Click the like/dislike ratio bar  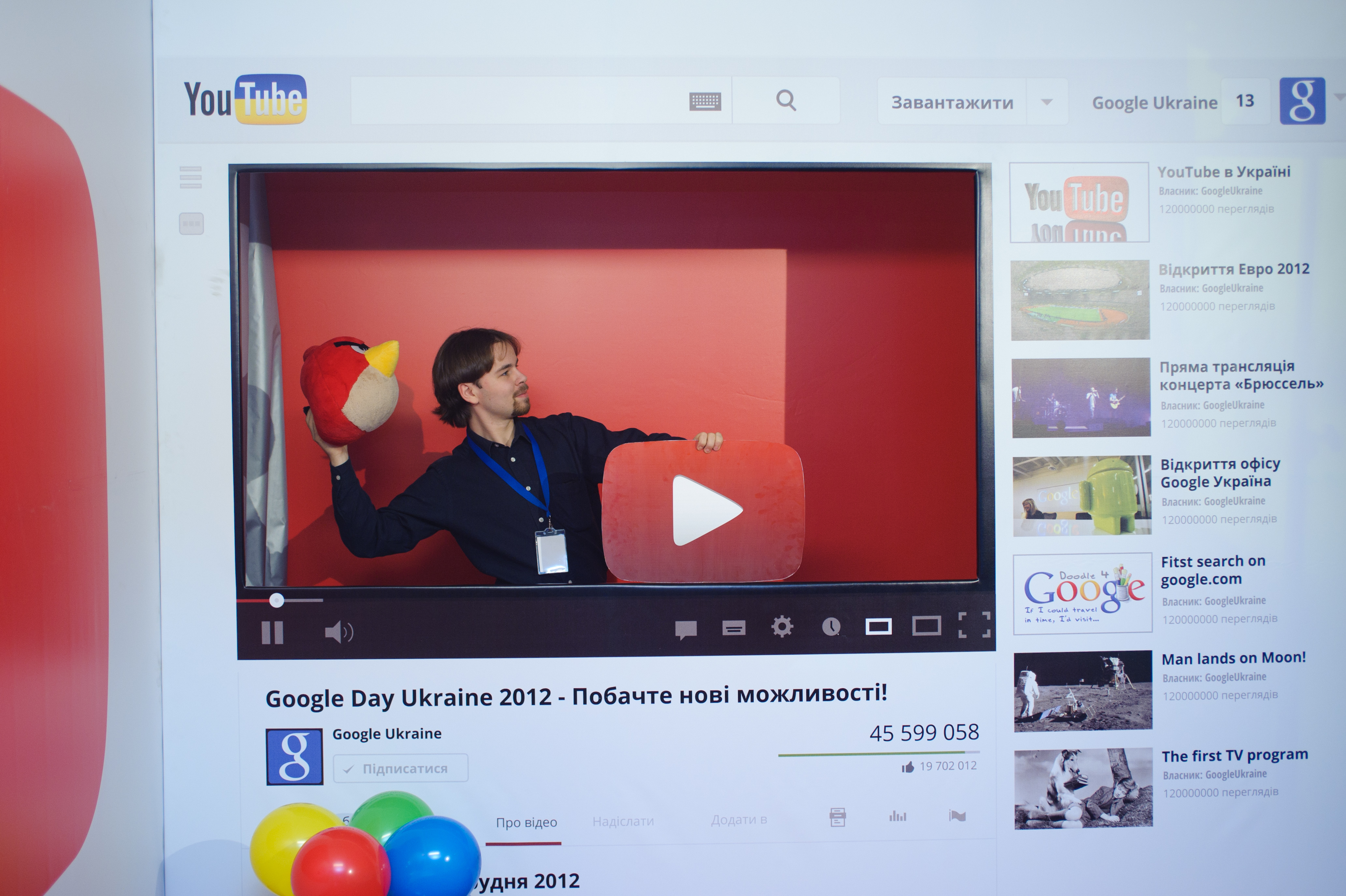[879, 754]
